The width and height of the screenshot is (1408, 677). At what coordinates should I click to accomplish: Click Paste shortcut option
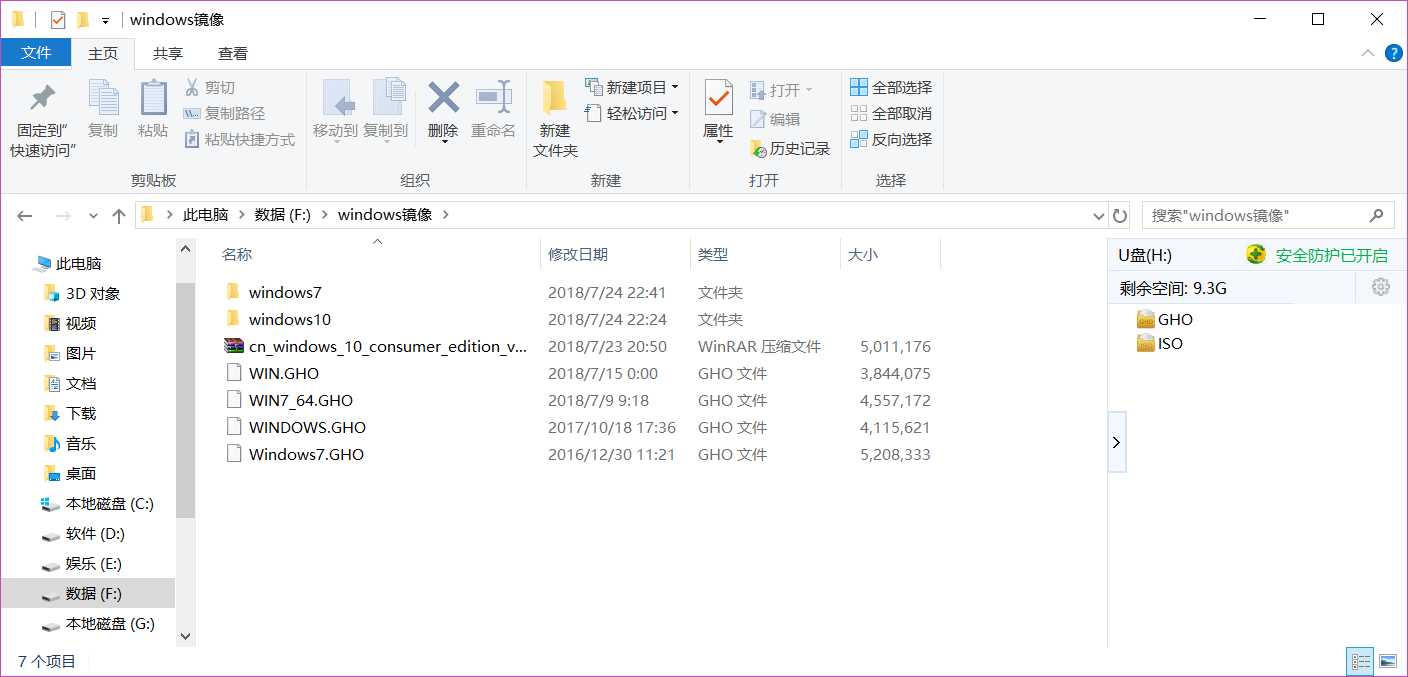(x=240, y=140)
